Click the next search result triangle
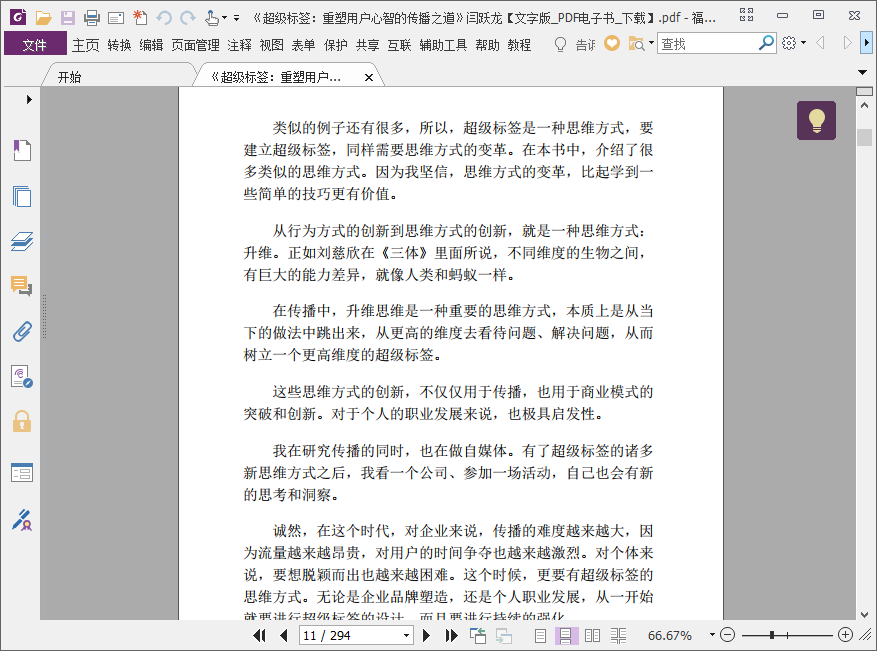 click(x=847, y=43)
